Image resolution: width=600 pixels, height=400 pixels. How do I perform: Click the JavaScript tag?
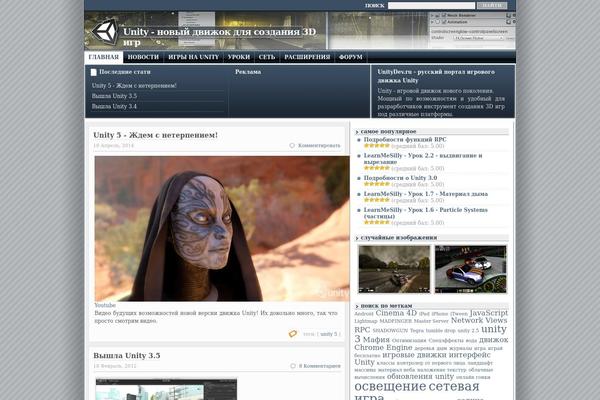(x=489, y=313)
